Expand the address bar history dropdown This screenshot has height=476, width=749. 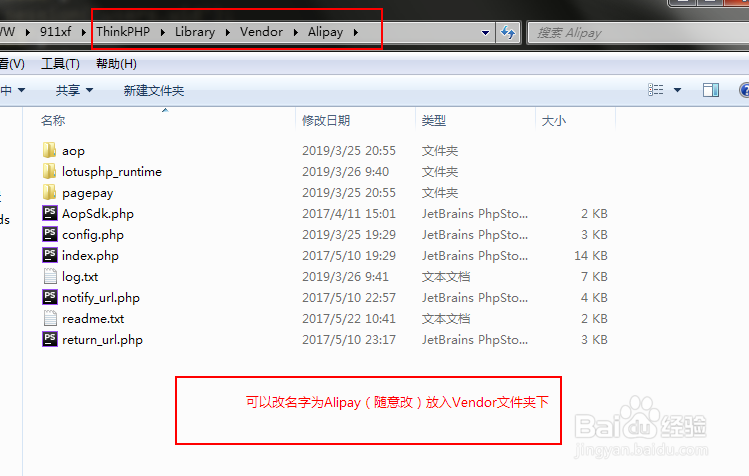[485, 33]
